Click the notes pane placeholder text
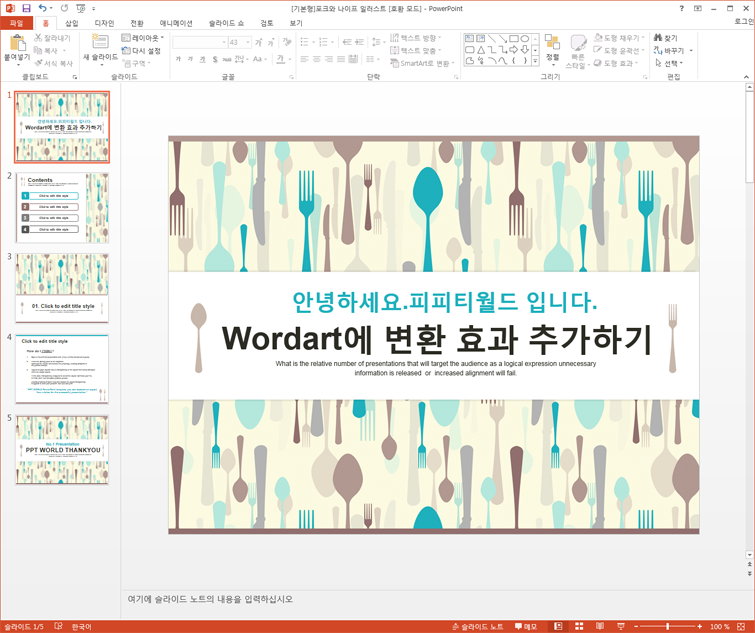Image resolution: width=755 pixels, height=633 pixels. [210, 599]
